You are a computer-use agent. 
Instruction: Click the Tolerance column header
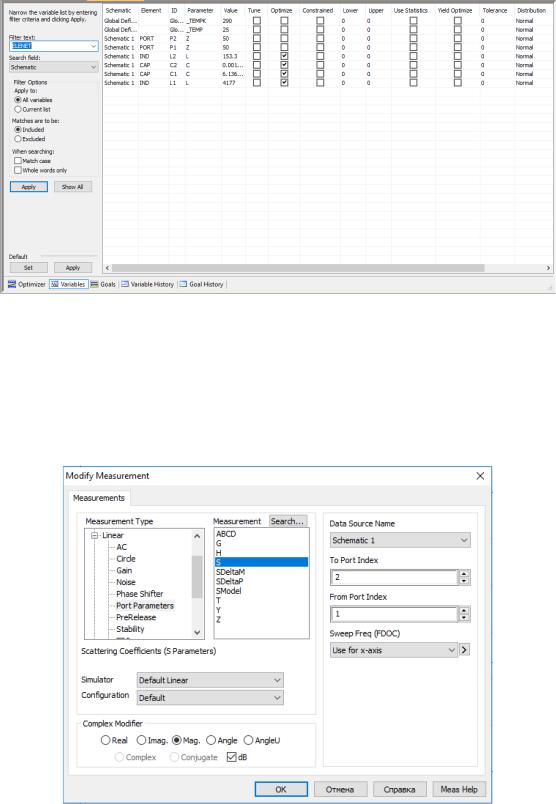click(495, 10)
